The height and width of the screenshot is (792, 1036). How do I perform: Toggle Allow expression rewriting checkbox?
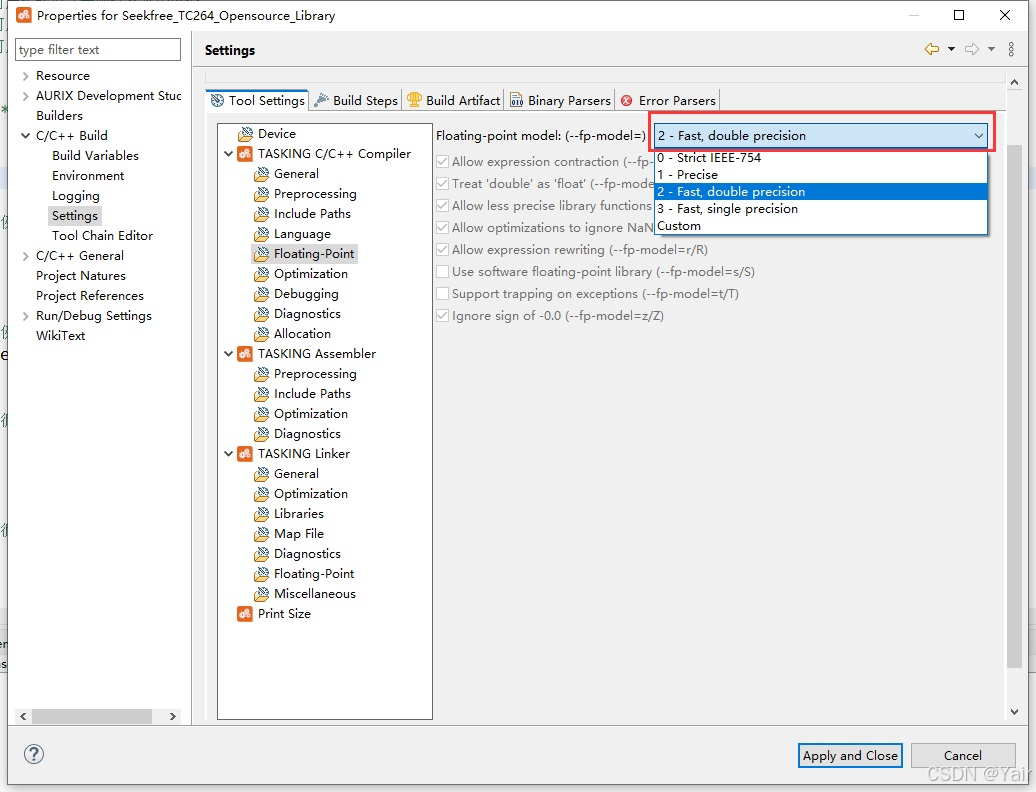coord(443,250)
